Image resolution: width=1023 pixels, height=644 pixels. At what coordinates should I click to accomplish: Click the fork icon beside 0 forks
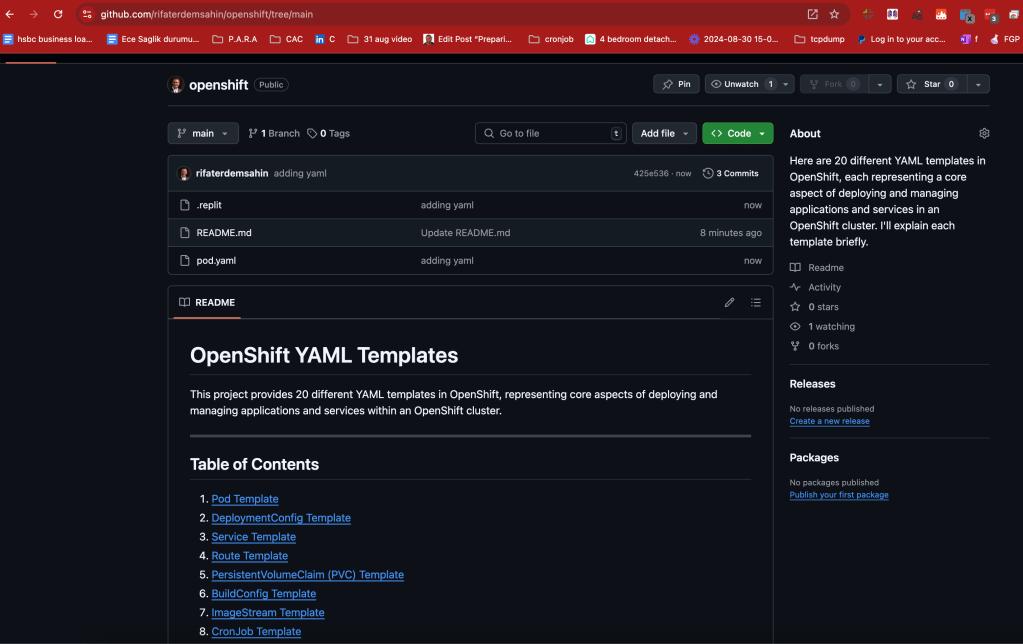pos(795,346)
